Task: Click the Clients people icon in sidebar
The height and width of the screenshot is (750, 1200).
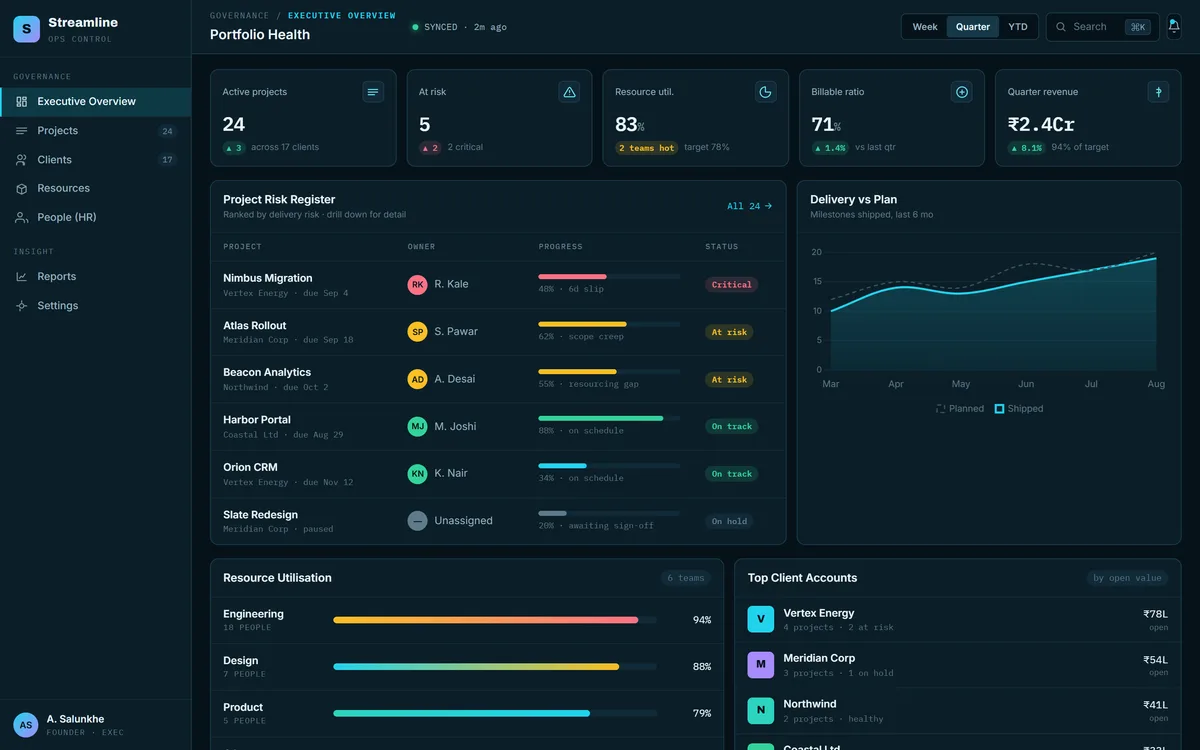Action: click(21, 160)
